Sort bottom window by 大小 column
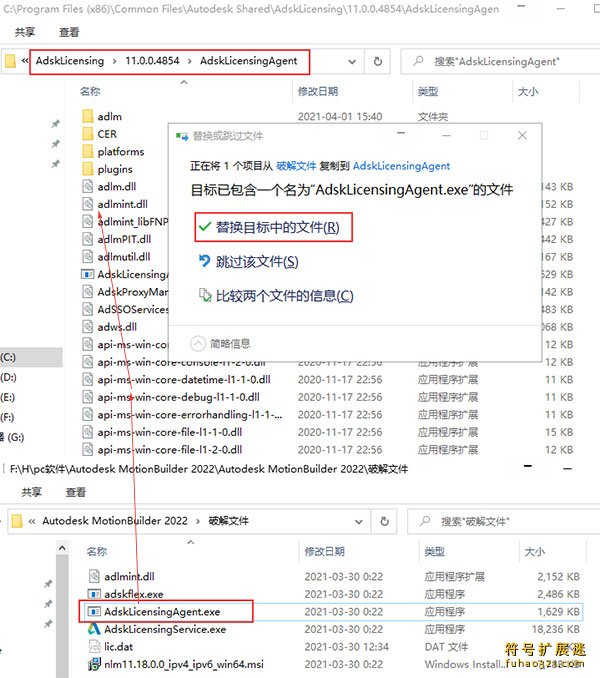The width and height of the screenshot is (600, 678). (x=535, y=551)
